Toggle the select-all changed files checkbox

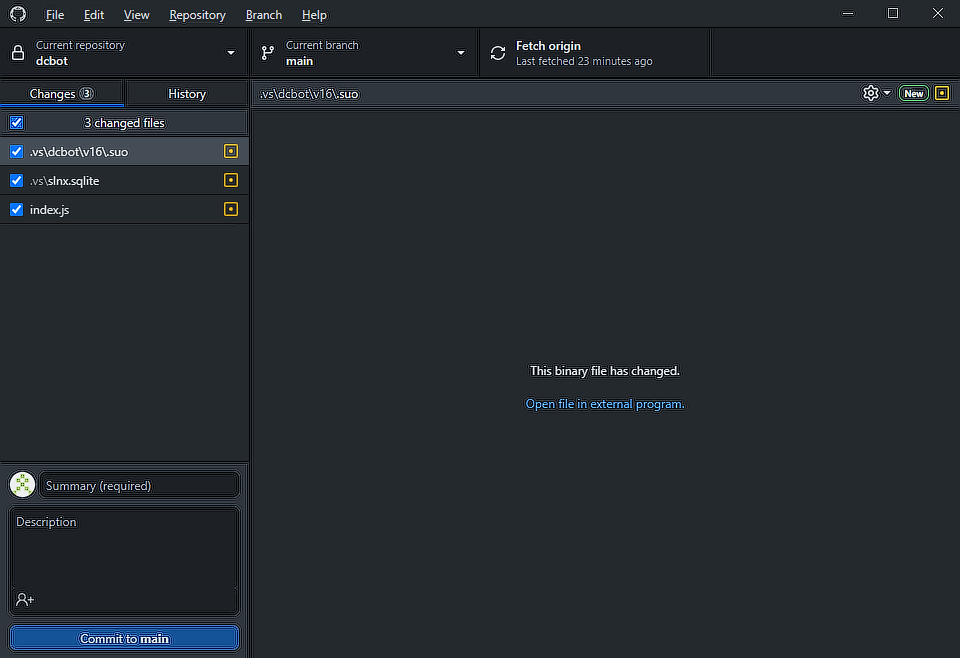pos(17,122)
